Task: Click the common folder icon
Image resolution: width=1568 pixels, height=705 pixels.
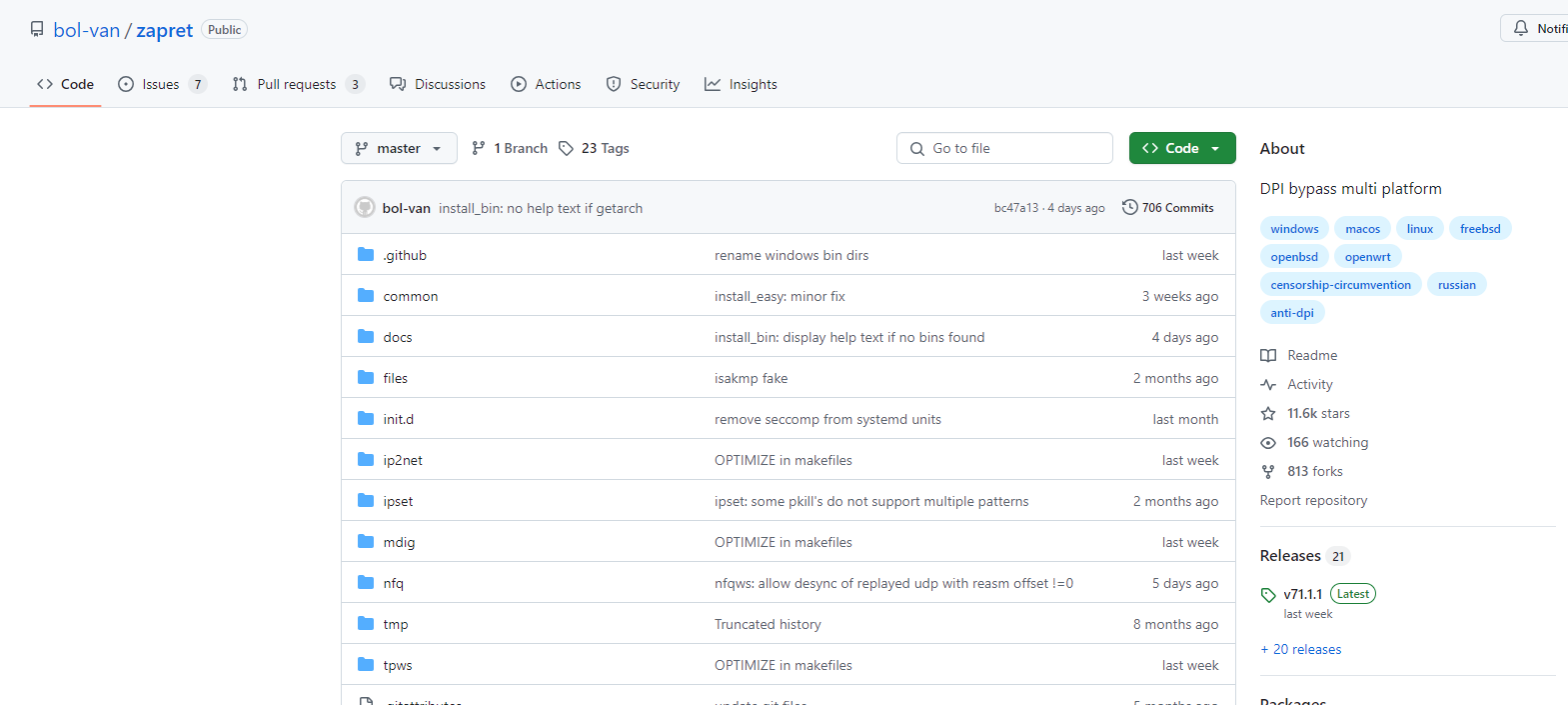Action: pos(366,296)
